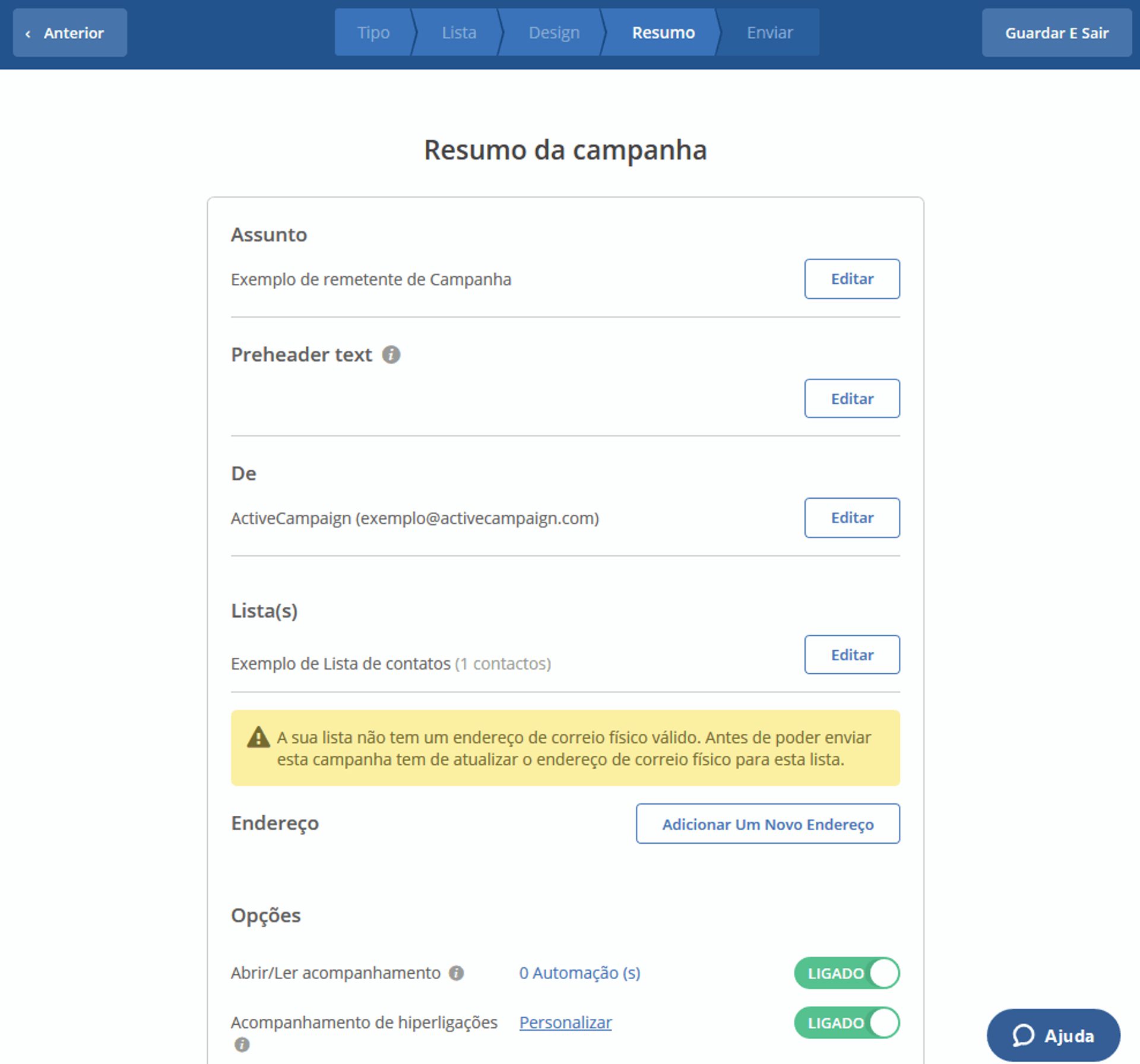The width and height of the screenshot is (1140, 1064).
Task: Jump to the Enviar step
Action: (x=769, y=33)
